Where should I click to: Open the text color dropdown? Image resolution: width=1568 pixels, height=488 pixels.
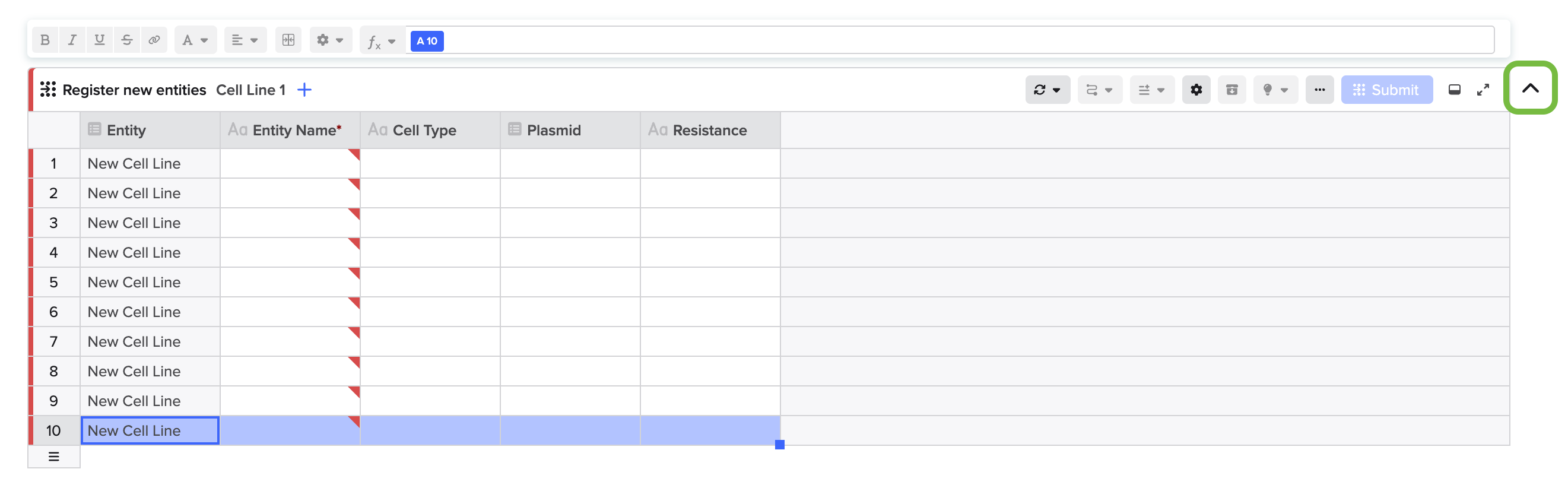(195, 40)
